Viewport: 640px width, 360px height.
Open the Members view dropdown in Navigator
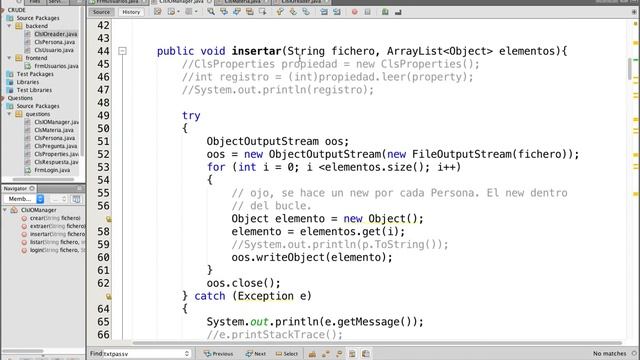(24, 199)
